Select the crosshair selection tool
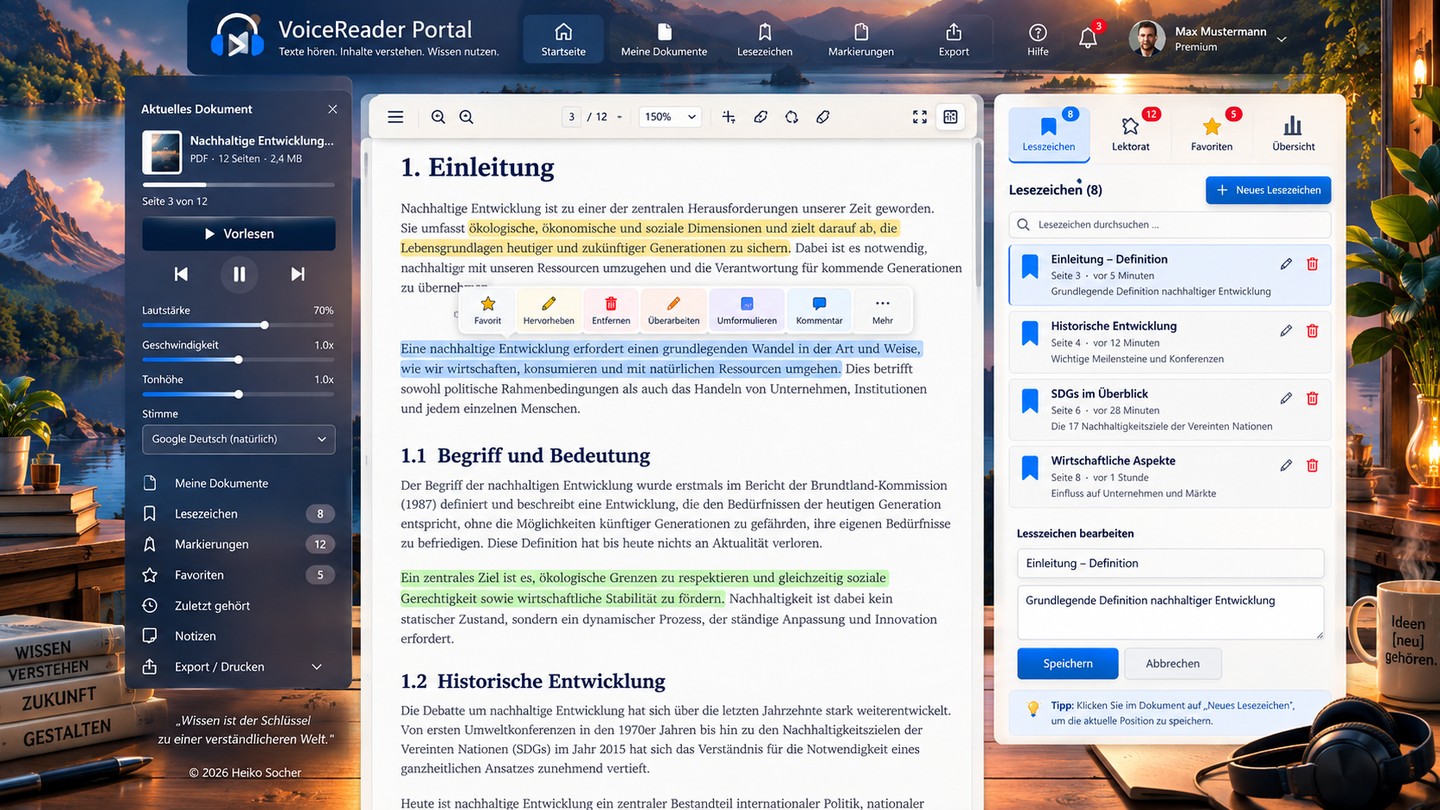This screenshot has width=1440, height=810. (x=729, y=117)
